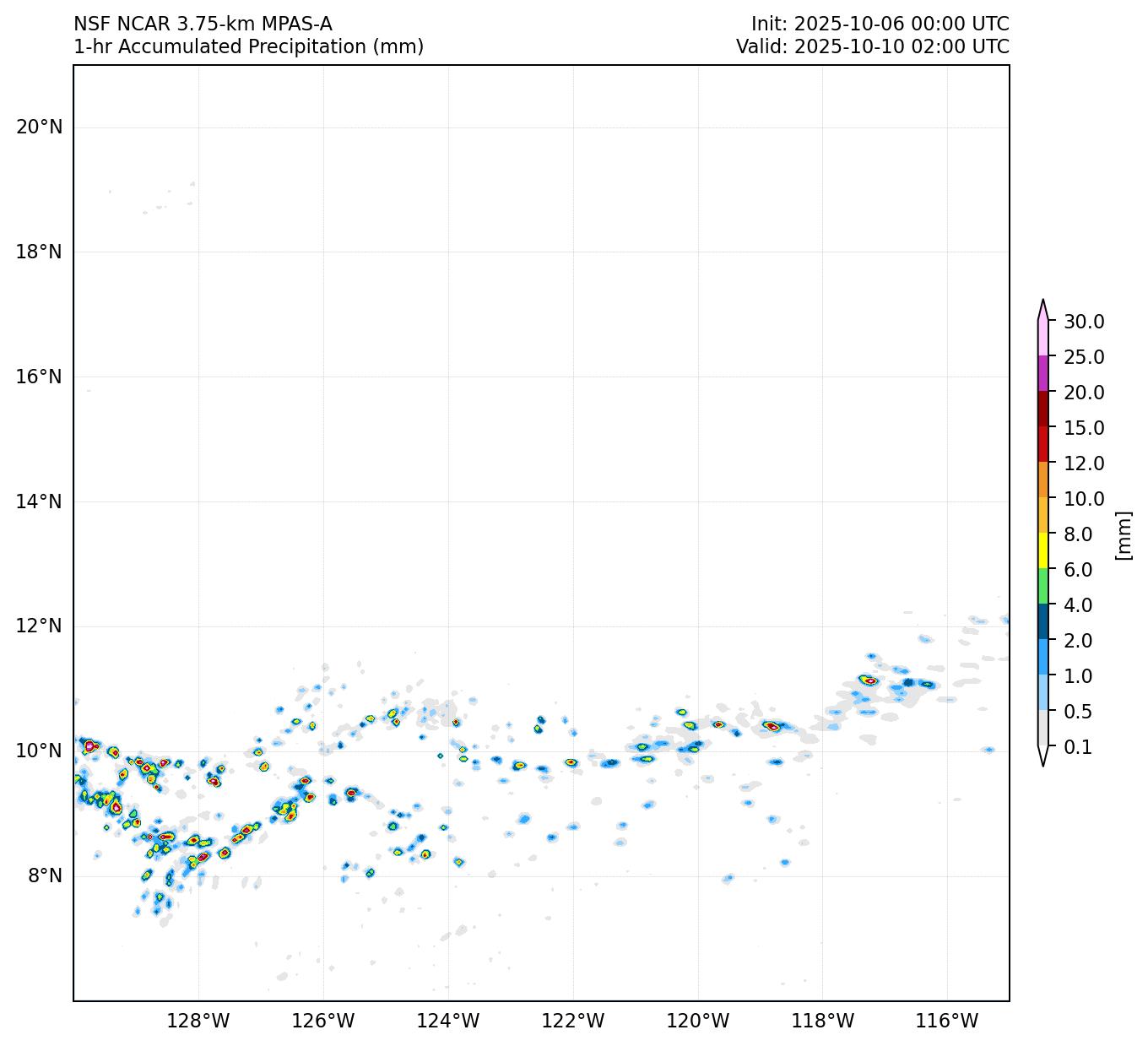Screen dimensions: 1148x1046
Task: Click the 122°W longitude axis label
Action: [x=573, y=1022]
